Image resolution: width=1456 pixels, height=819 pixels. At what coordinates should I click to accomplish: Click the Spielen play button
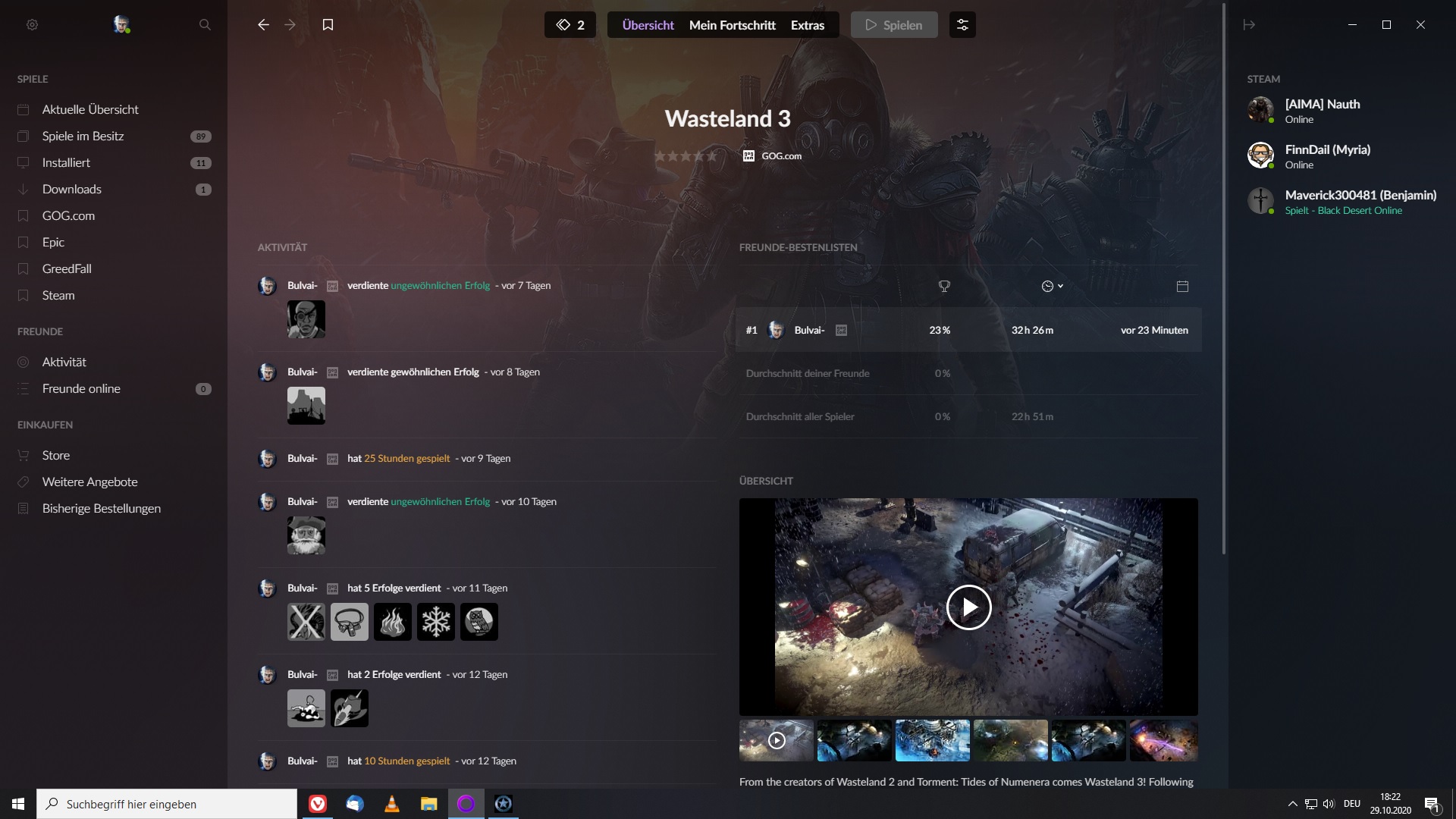pos(894,25)
